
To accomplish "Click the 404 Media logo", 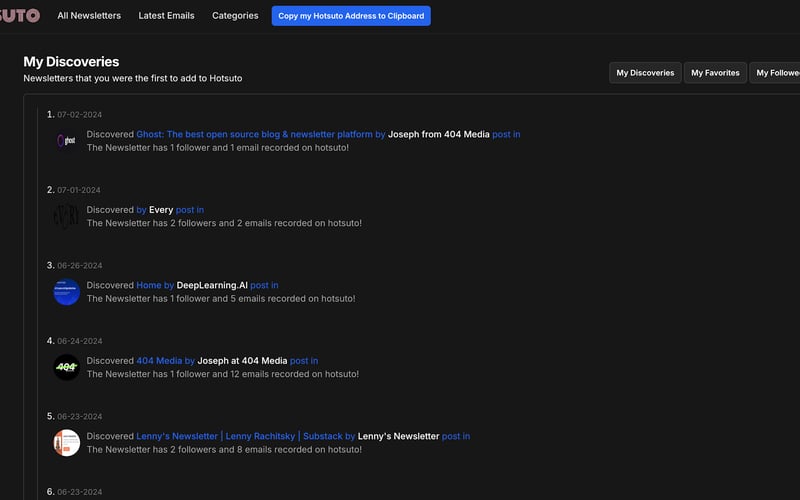I will (66, 367).
